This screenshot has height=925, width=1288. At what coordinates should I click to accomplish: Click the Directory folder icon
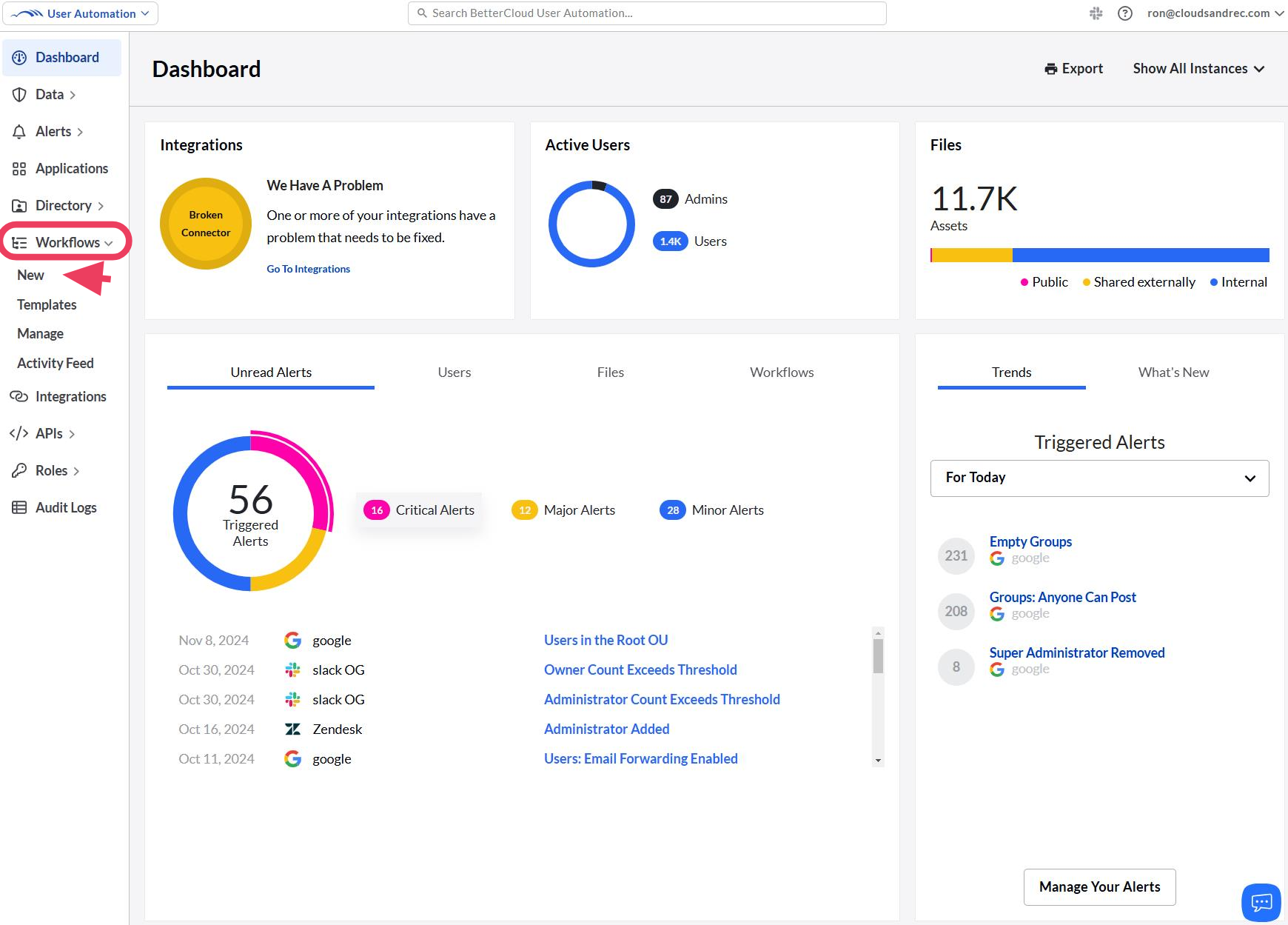pyautogui.click(x=19, y=206)
